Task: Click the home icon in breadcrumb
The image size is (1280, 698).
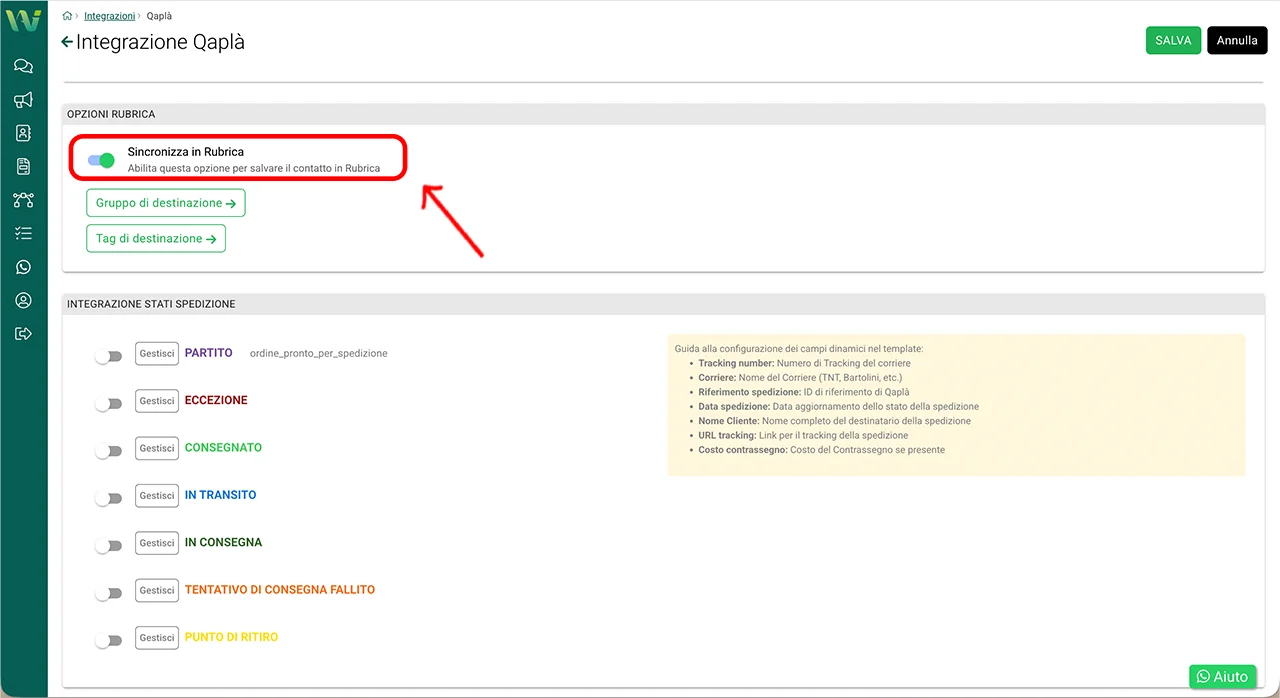Action: tap(67, 16)
